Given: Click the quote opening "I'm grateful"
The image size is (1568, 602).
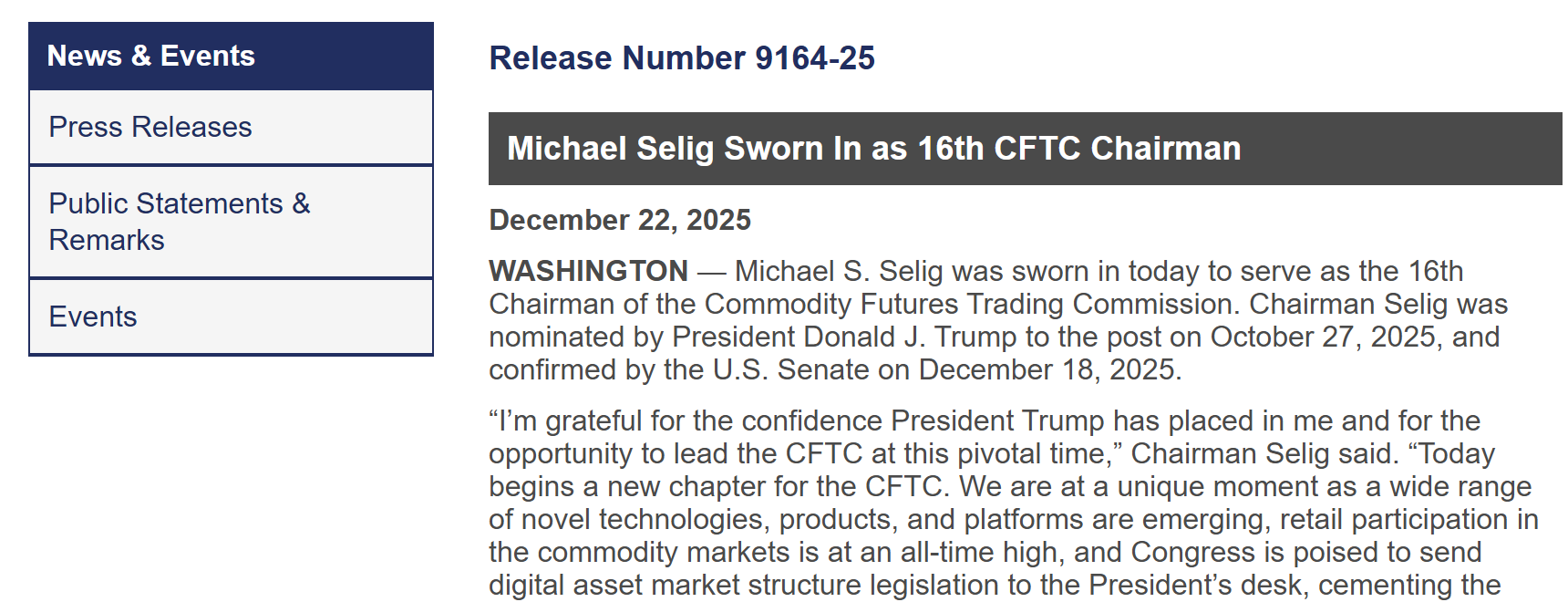Looking at the screenshot, I should point(566,420).
